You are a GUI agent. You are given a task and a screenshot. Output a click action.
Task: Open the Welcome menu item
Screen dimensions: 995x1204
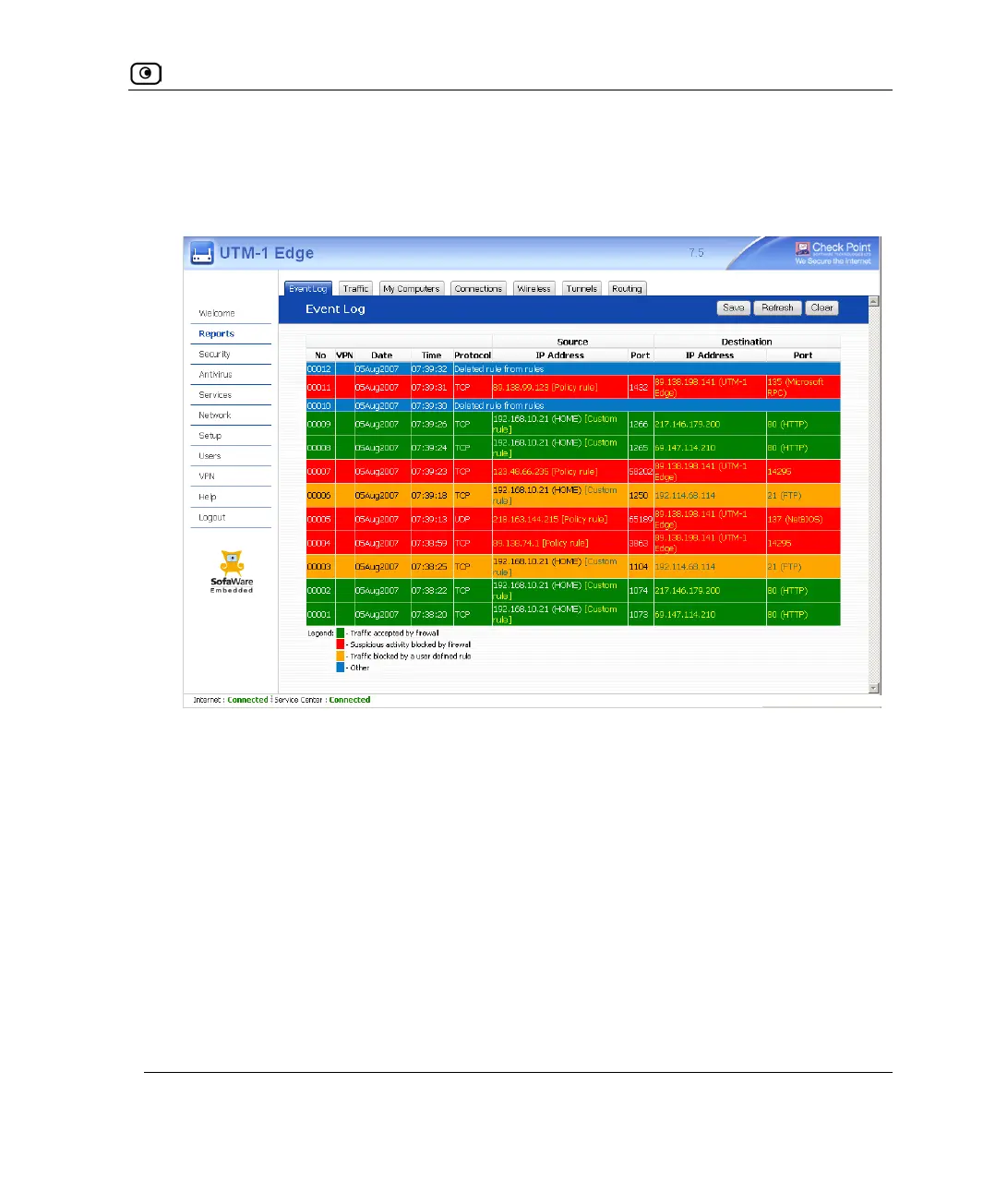coord(217,313)
